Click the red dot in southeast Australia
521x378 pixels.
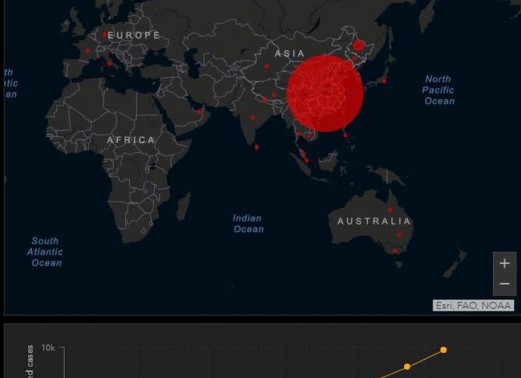[395, 251]
